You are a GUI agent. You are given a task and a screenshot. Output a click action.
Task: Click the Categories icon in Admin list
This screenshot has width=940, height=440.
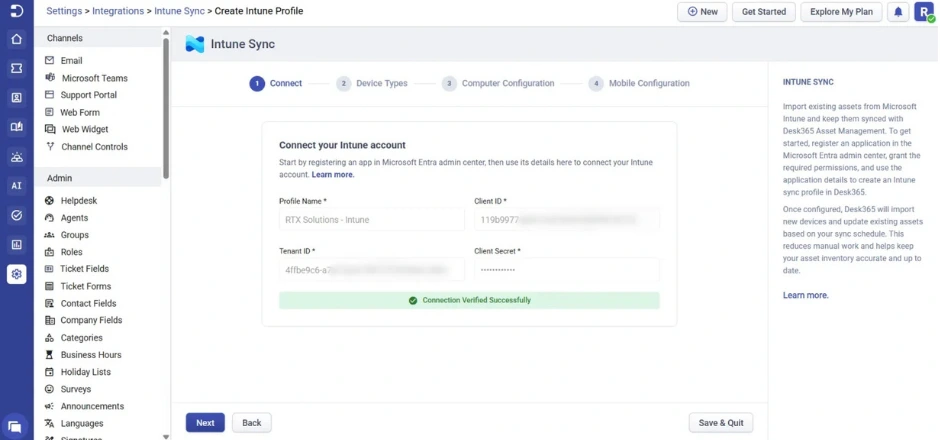[50, 338]
